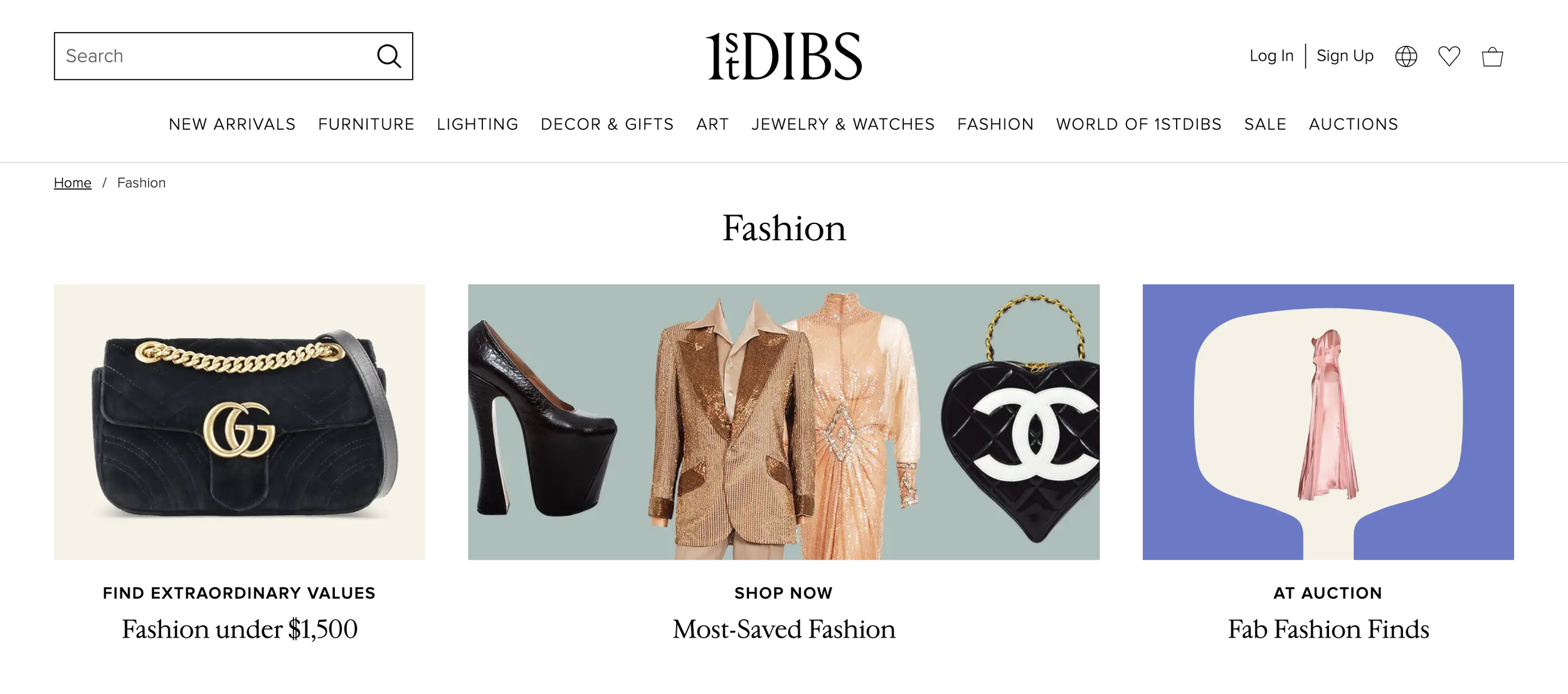Open the Gucci handbag thumbnail

[x=240, y=422]
